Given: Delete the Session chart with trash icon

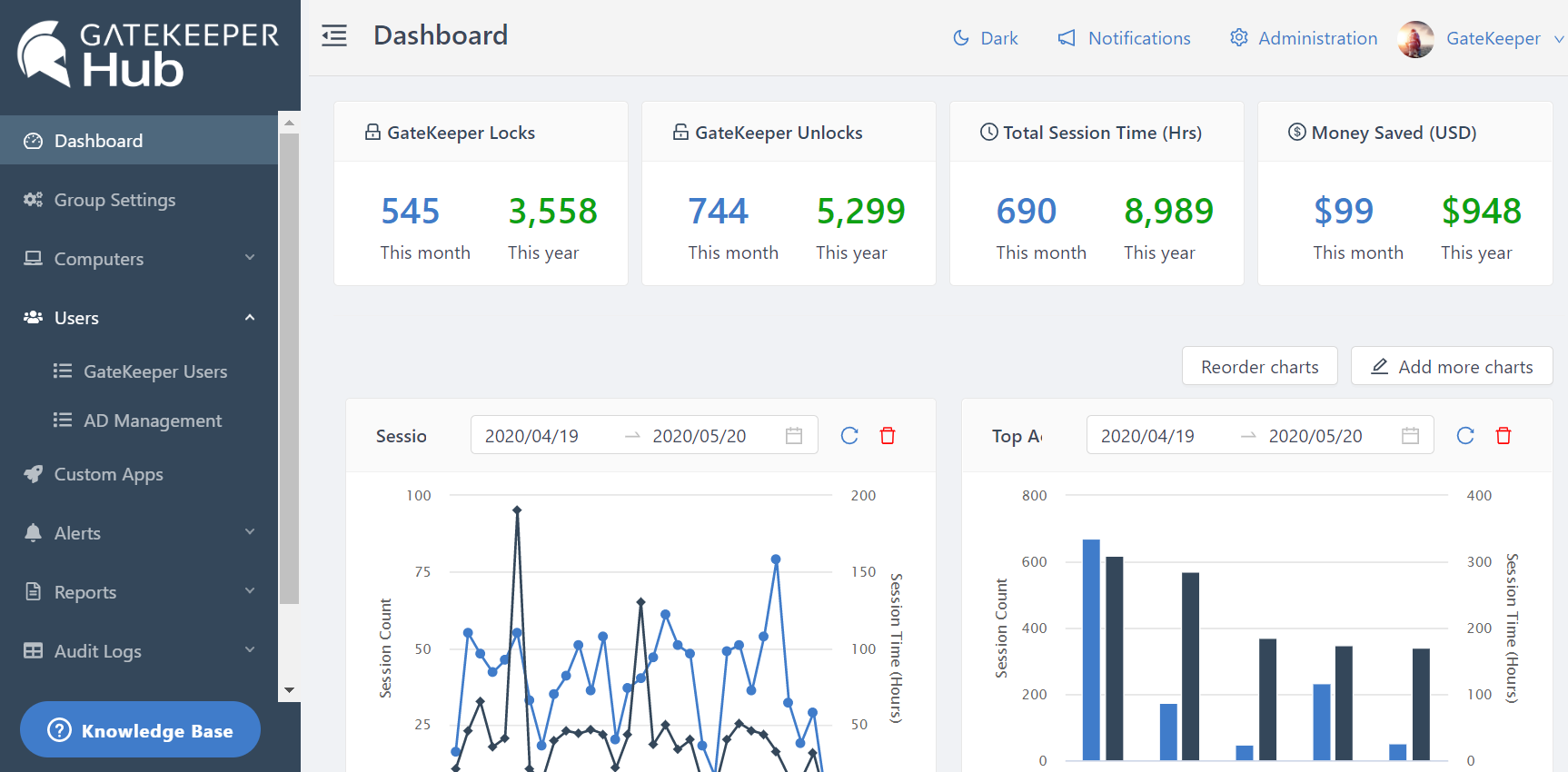Looking at the screenshot, I should [888, 436].
